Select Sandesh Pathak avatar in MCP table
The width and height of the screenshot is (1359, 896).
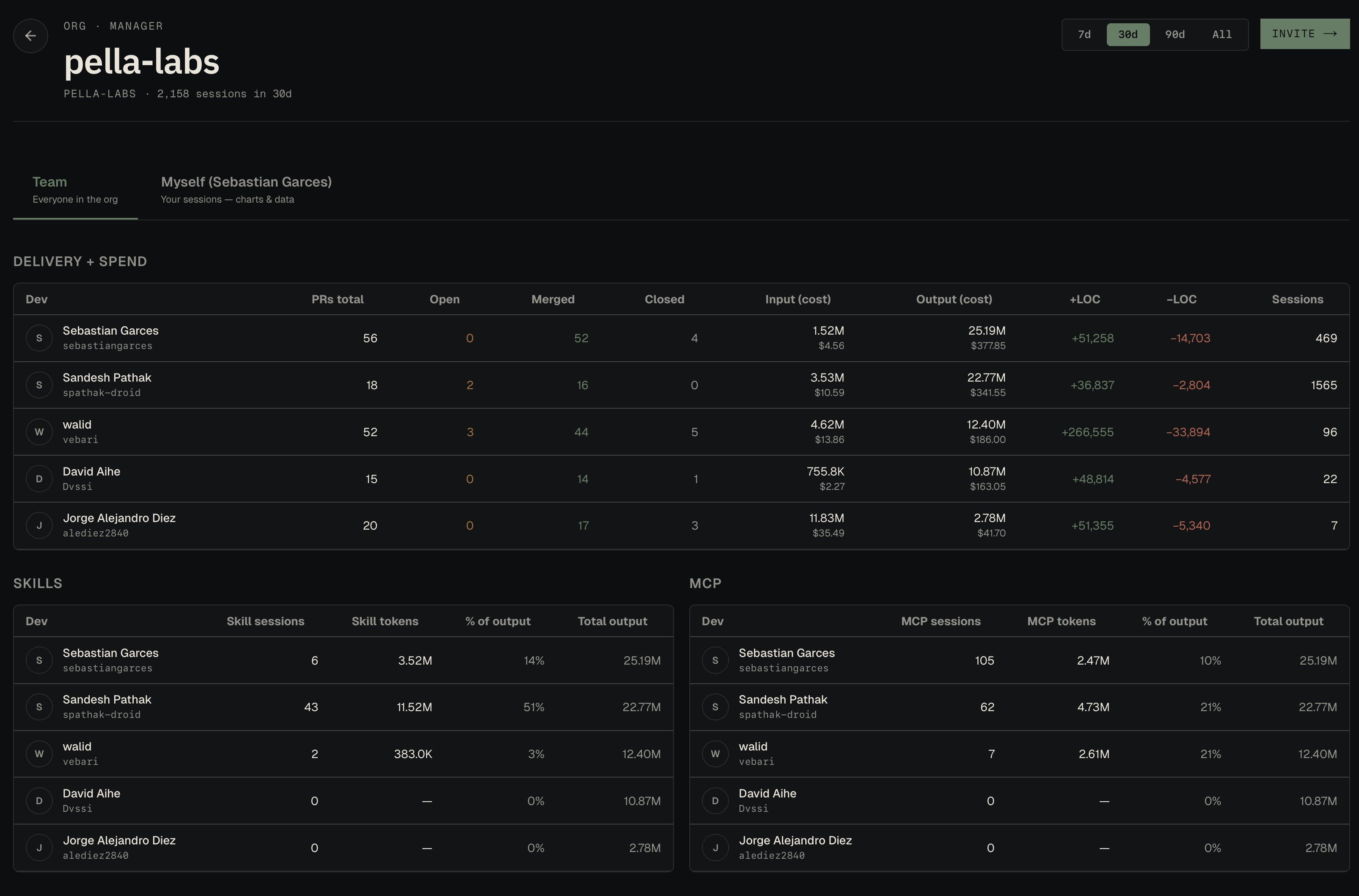pos(715,707)
